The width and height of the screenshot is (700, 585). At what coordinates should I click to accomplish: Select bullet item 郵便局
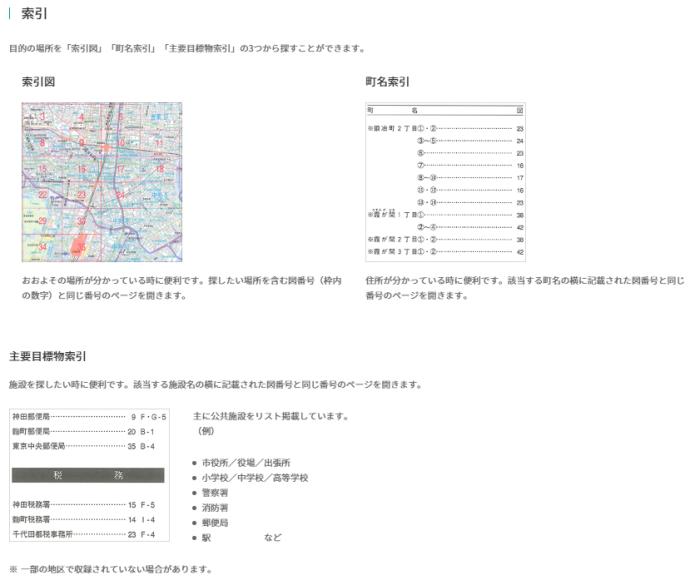click(x=215, y=522)
